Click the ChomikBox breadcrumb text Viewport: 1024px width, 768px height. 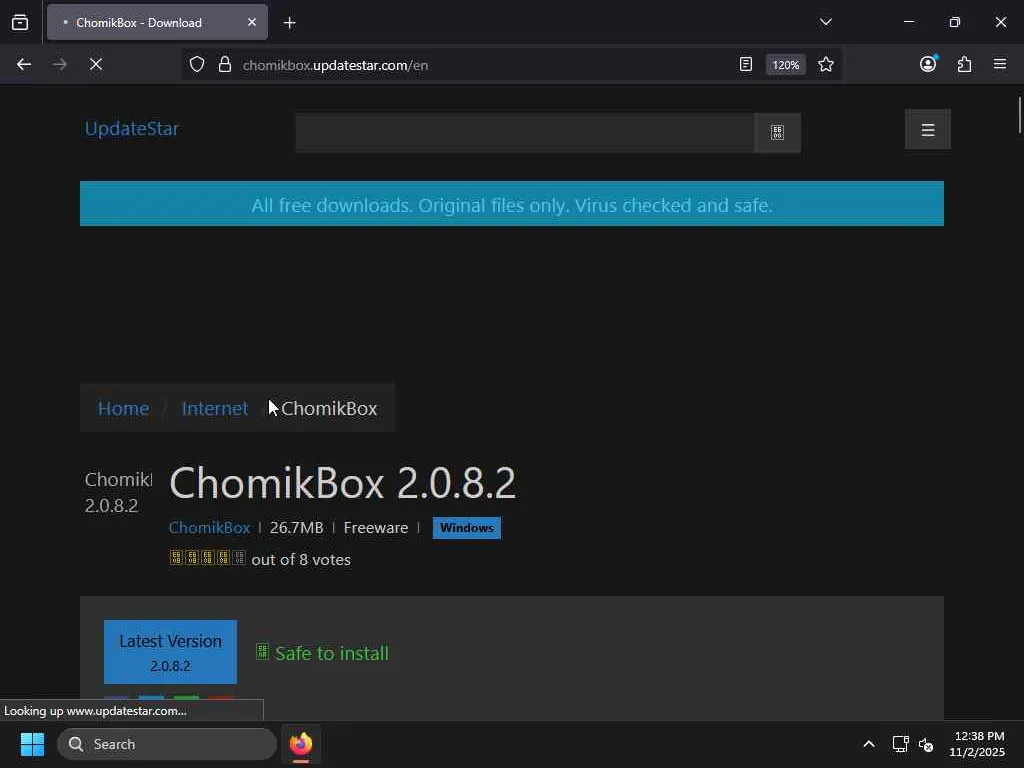coord(329,408)
